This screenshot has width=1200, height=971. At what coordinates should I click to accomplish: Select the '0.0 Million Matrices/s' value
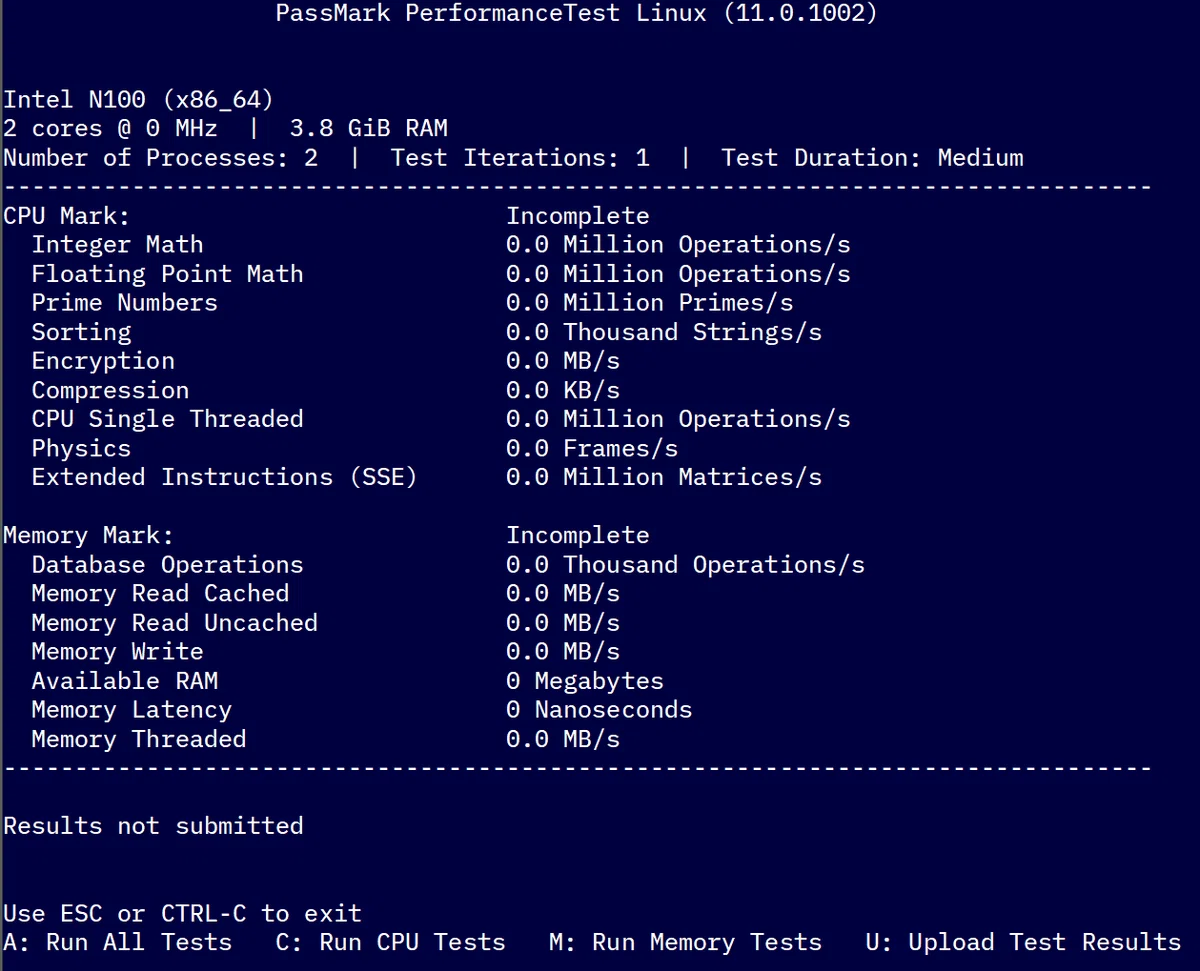(x=664, y=477)
